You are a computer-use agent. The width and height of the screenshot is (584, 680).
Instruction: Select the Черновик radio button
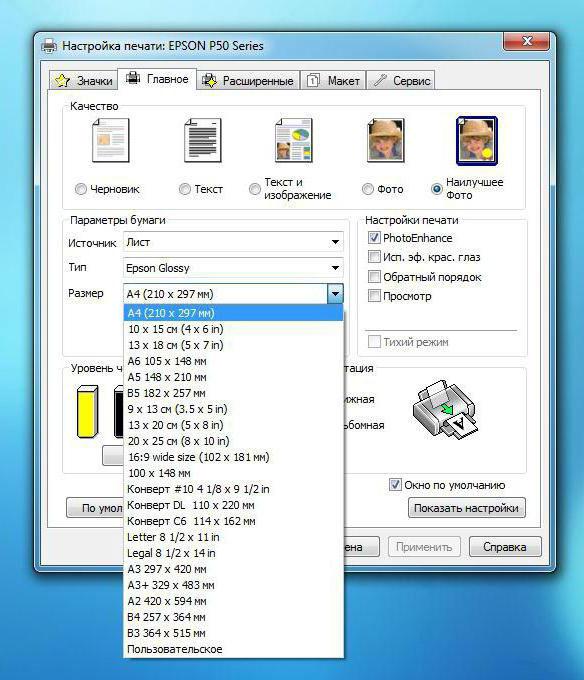point(81,189)
